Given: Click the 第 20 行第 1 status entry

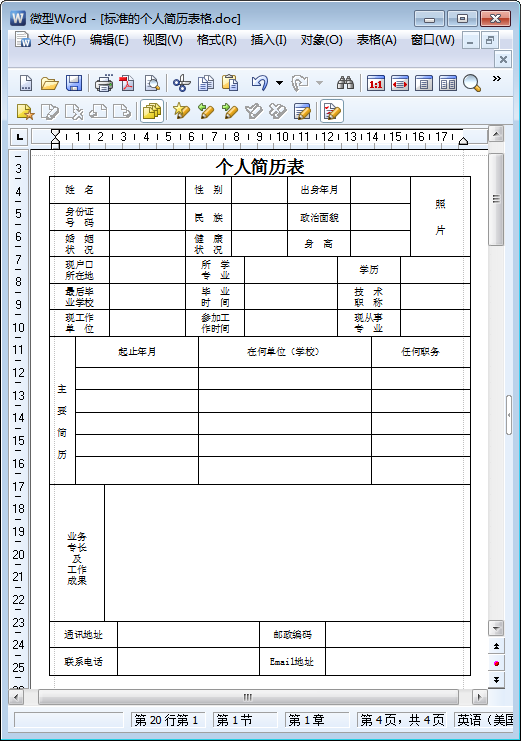Looking at the screenshot, I should [168, 720].
